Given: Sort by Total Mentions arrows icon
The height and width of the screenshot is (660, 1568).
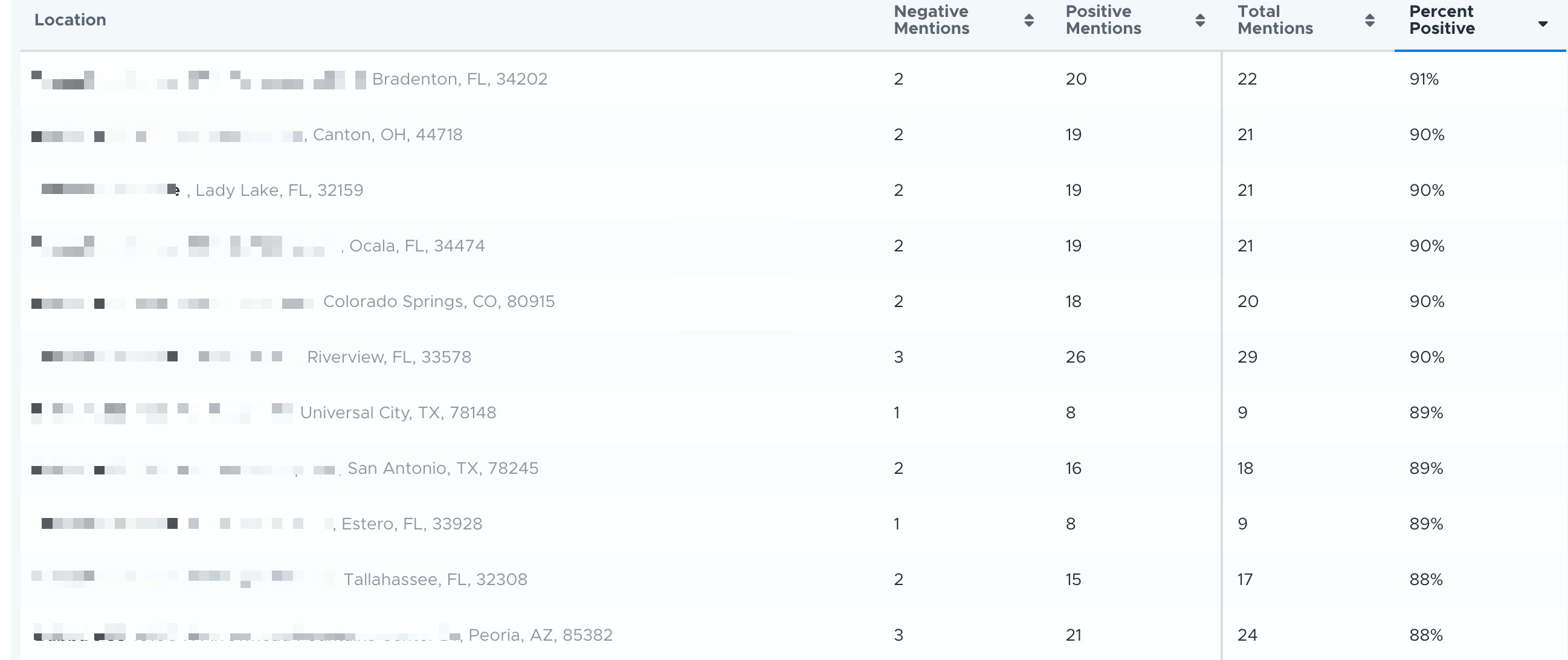Looking at the screenshot, I should point(1370,20).
